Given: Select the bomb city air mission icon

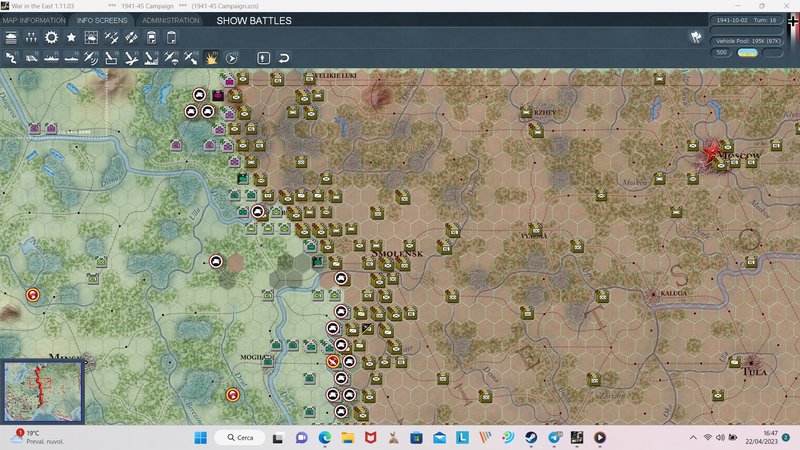Looking at the screenshot, I should click(152, 58).
